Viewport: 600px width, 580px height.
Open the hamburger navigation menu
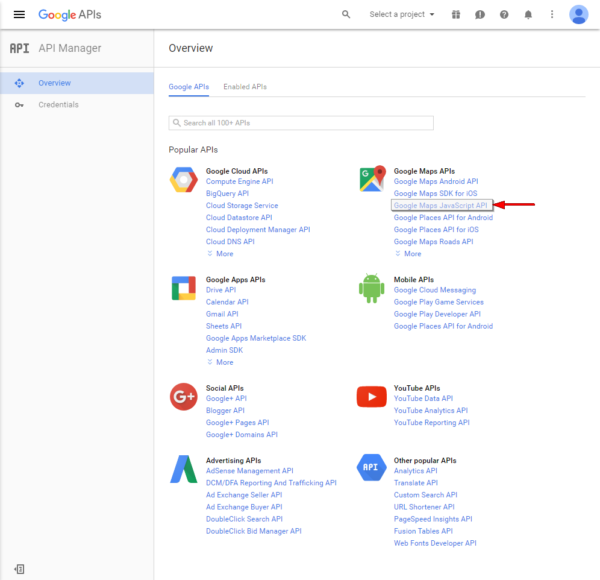(x=19, y=15)
